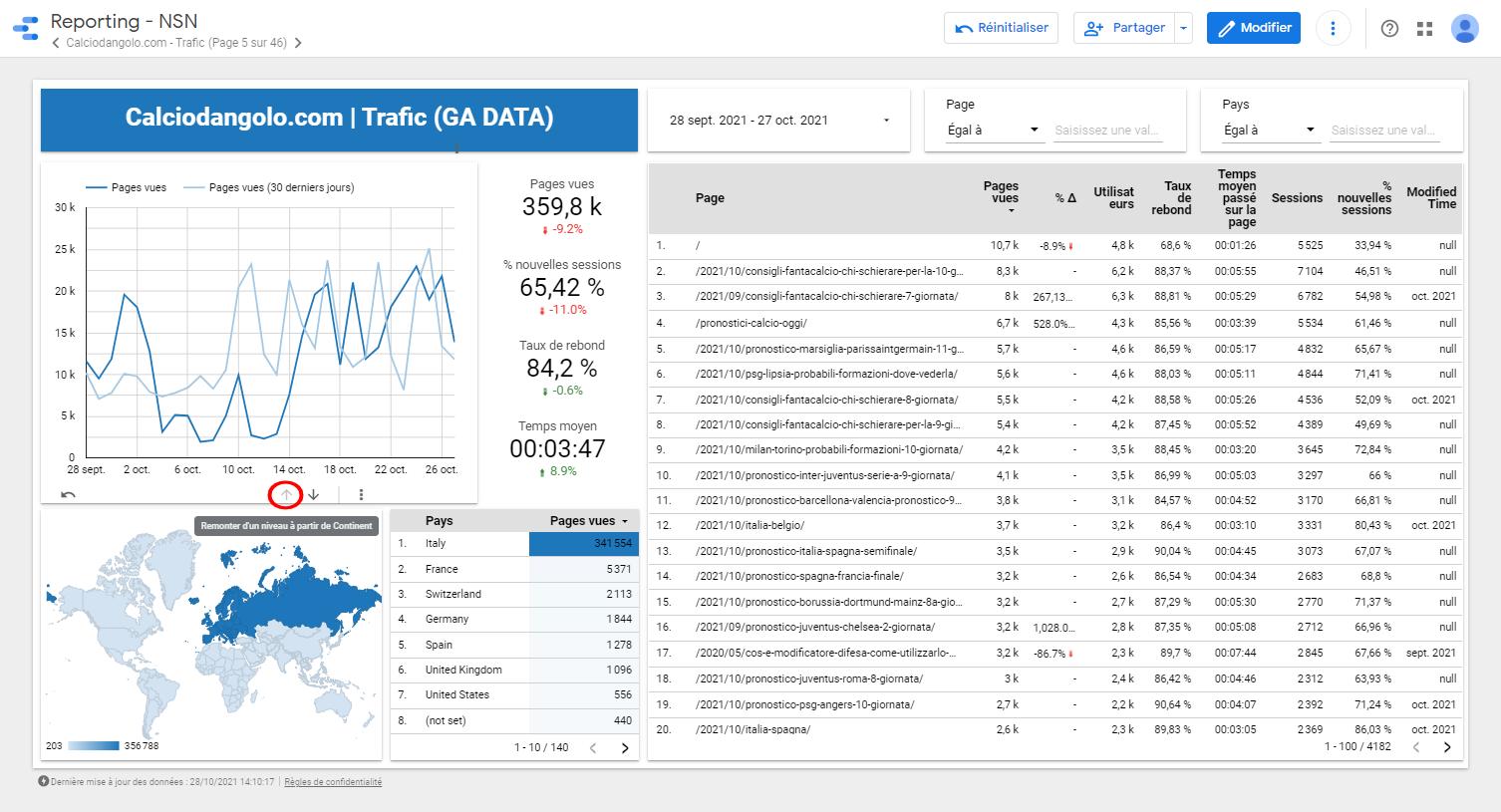
Task: Open the Règles de confidentialité link
Action: point(333,782)
